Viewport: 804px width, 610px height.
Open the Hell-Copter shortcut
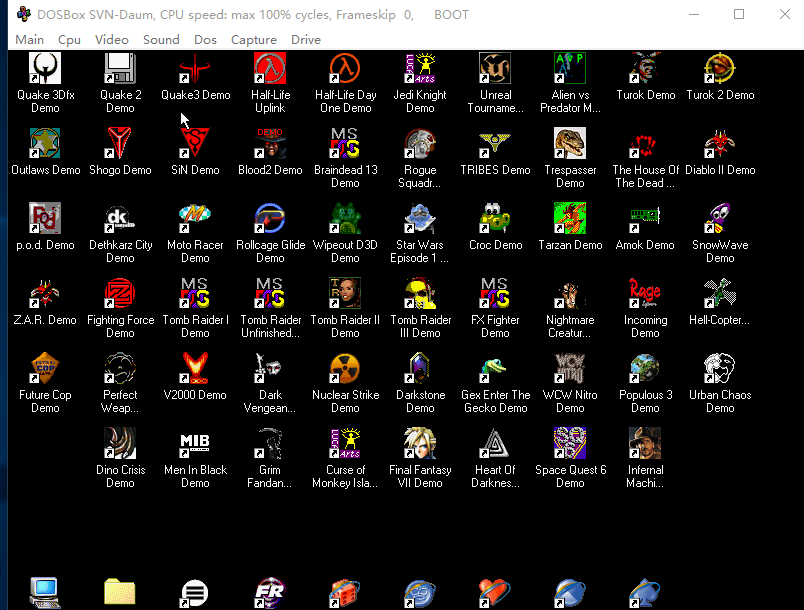(x=720, y=293)
